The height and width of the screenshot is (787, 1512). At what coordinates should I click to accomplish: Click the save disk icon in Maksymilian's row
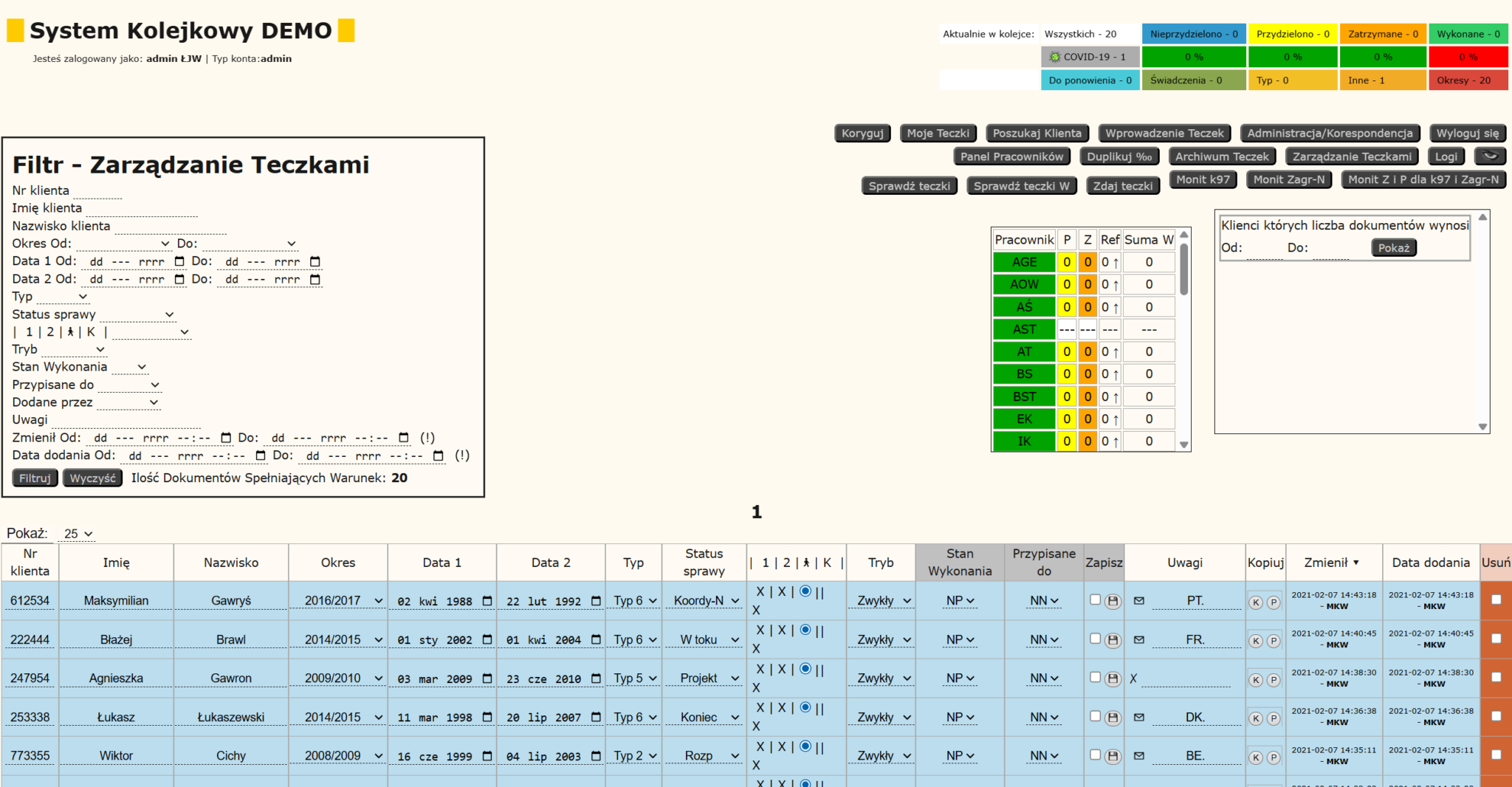coord(1113,602)
